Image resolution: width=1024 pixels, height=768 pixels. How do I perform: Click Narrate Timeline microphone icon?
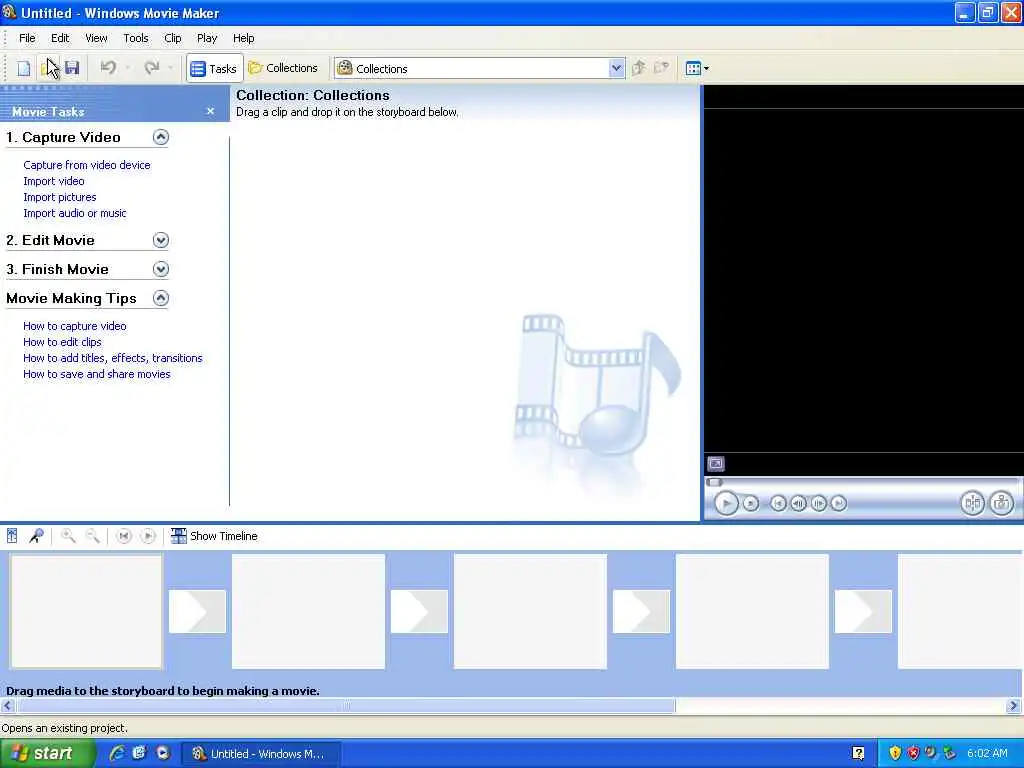37,536
